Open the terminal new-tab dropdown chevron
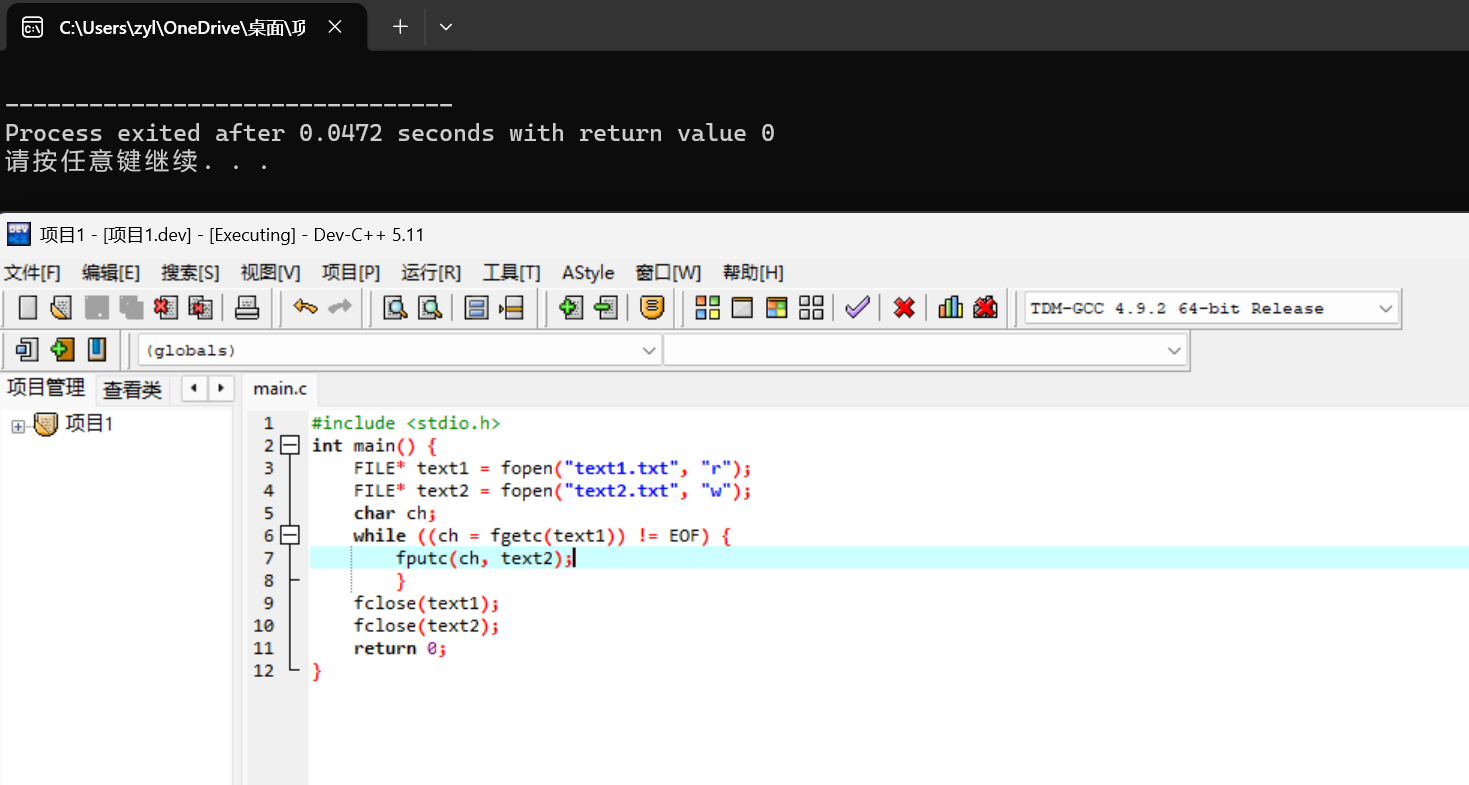1469x785 pixels. (446, 27)
